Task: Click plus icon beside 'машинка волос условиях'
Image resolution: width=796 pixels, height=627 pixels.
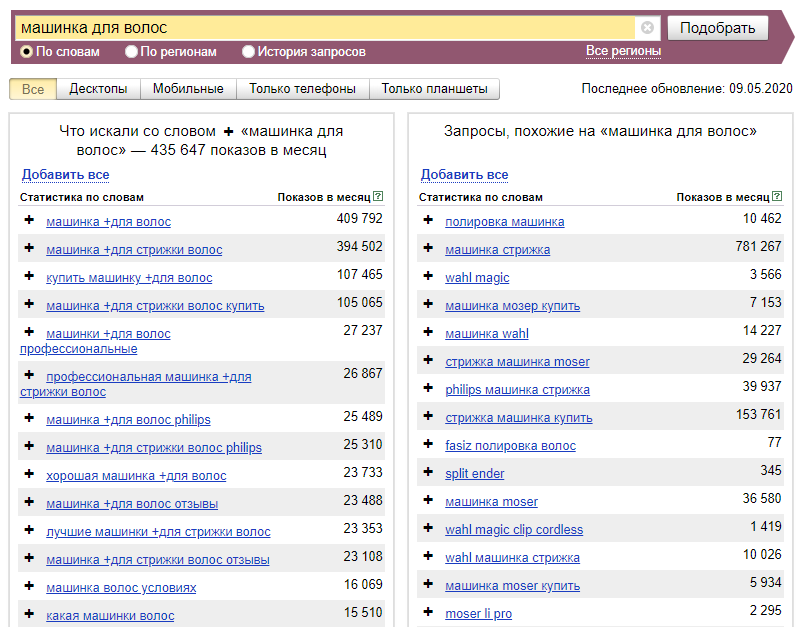Action: [x=29, y=585]
